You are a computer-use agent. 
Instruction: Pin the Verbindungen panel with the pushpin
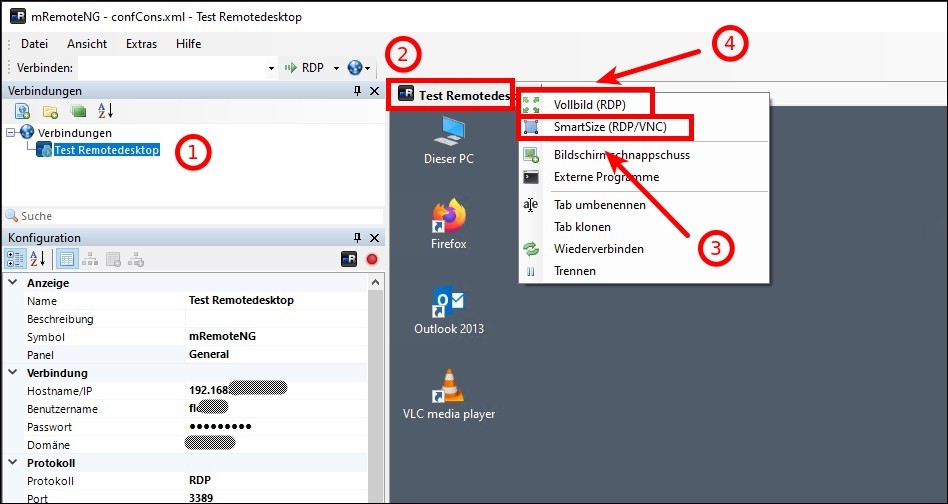point(357,91)
